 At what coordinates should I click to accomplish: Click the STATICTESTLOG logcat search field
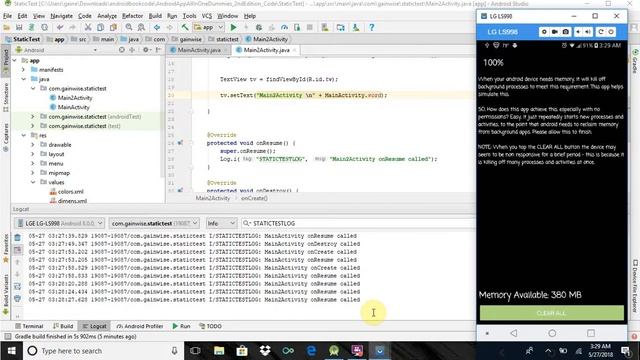pos(358,223)
